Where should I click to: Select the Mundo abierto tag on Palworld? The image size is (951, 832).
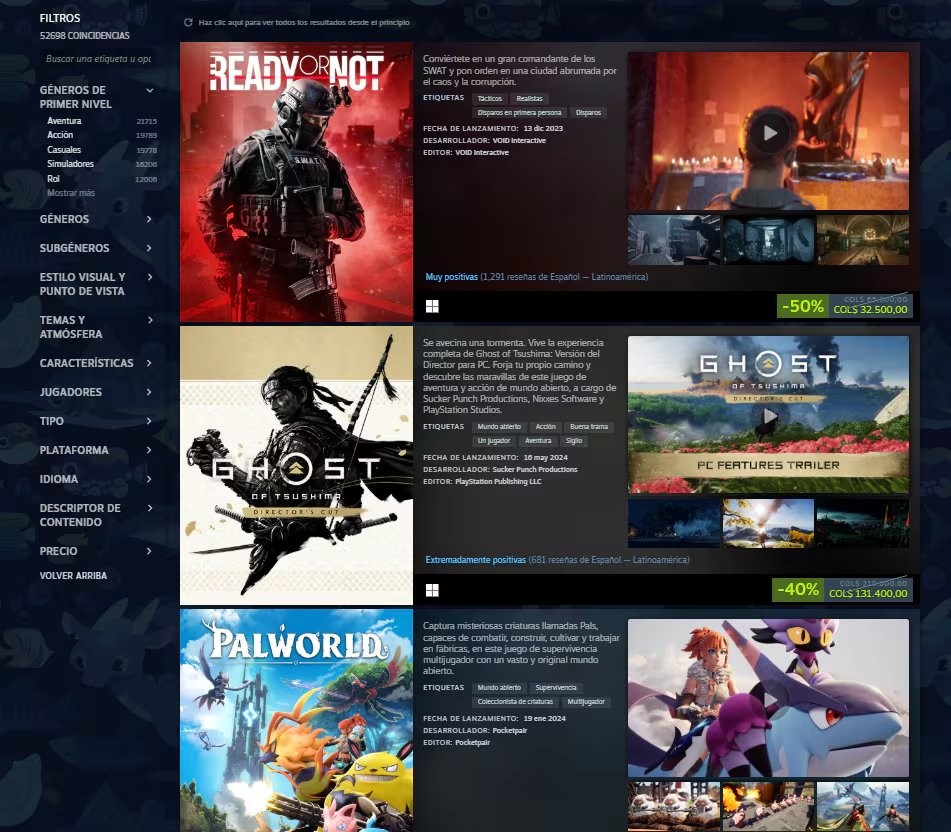coord(499,688)
